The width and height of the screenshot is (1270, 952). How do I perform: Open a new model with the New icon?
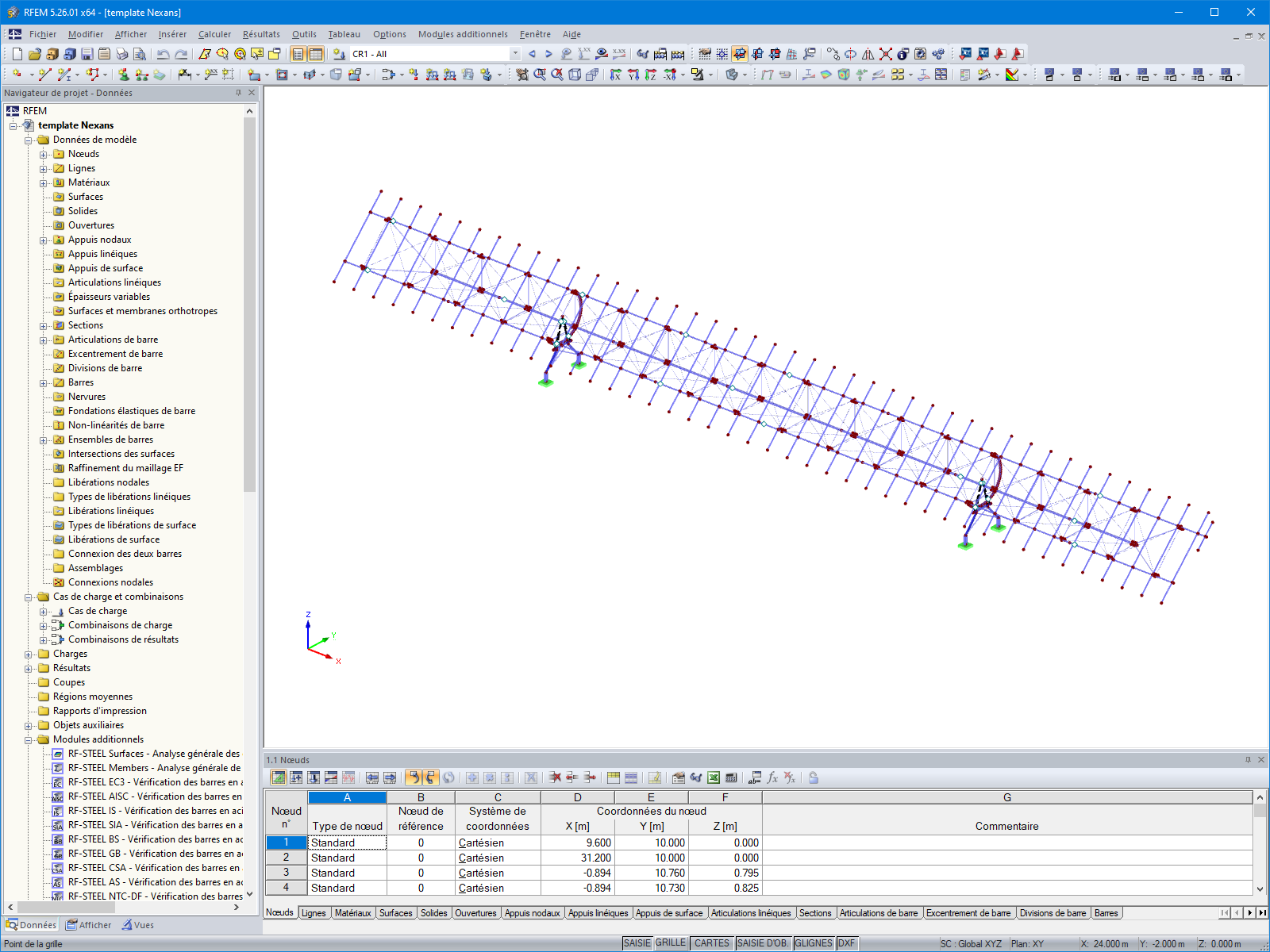(17, 54)
